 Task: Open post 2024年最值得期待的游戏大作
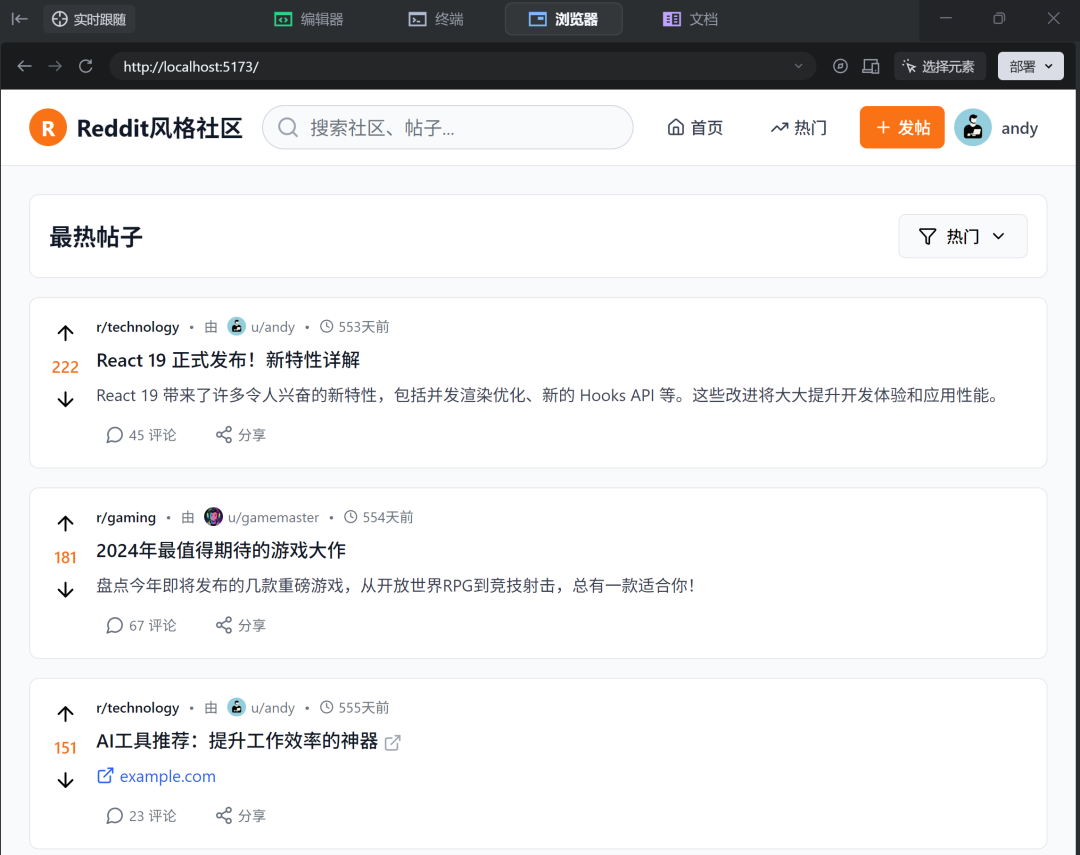click(221, 550)
